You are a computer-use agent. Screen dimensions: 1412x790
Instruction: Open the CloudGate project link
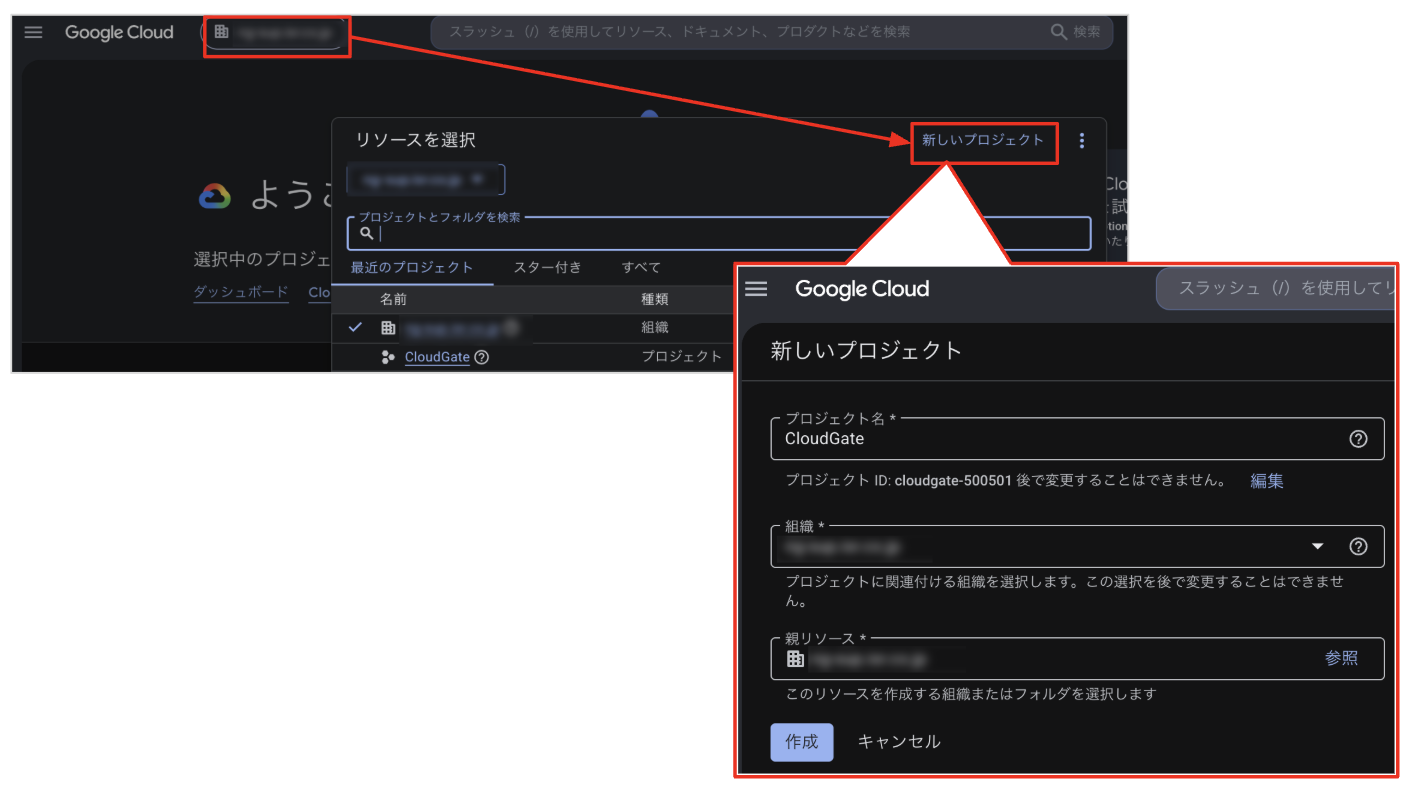(437, 357)
